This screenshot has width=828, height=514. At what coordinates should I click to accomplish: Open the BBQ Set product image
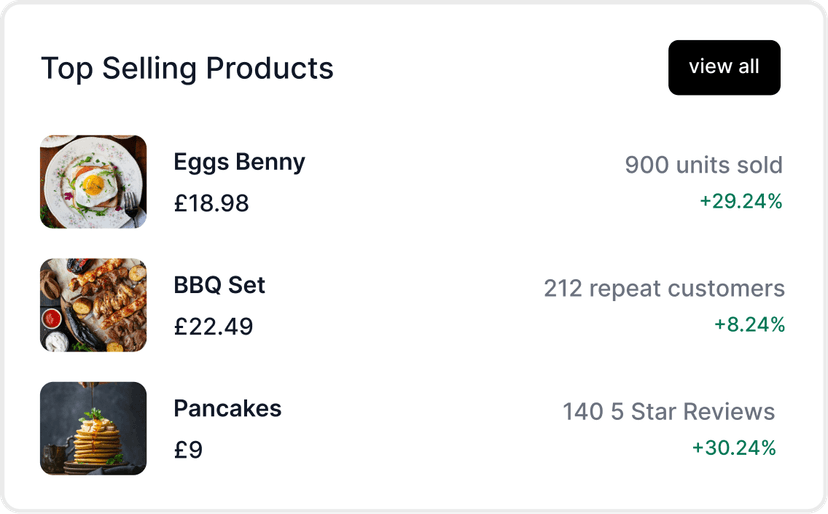coord(93,305)
